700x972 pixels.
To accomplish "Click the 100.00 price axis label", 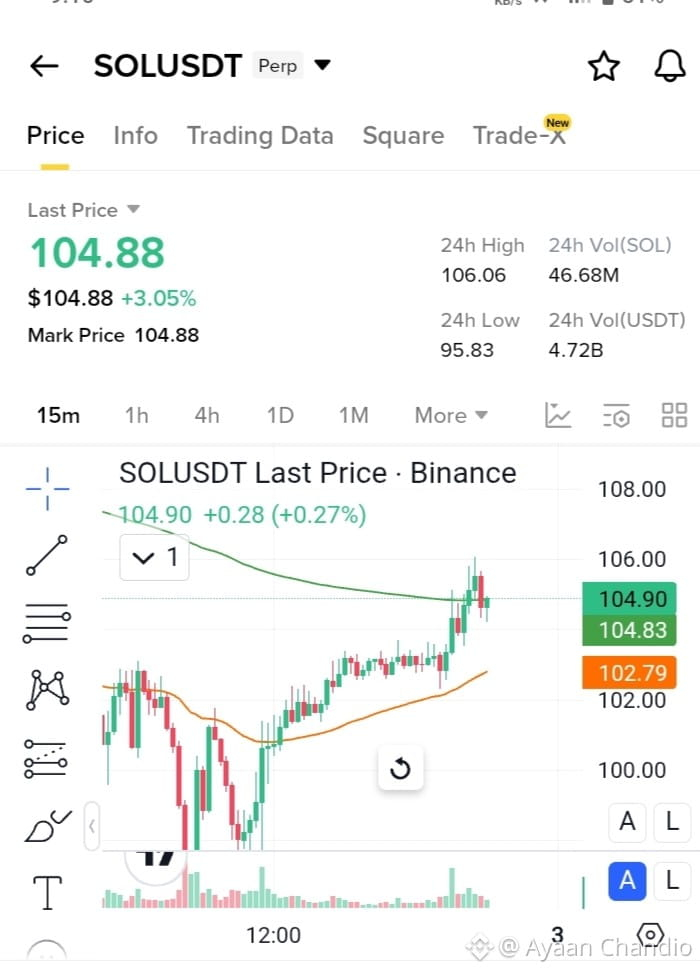I will 632,771.
